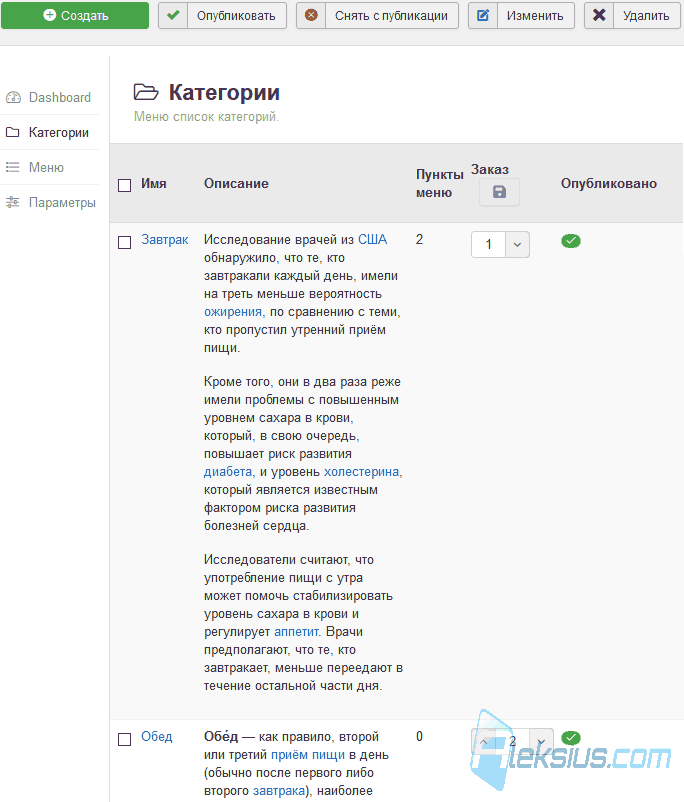The width and height of the screenshot is (684, 802).
Task: Click the order number field for Завтрак
Action: pyautogui.click(x=489, y=244)
